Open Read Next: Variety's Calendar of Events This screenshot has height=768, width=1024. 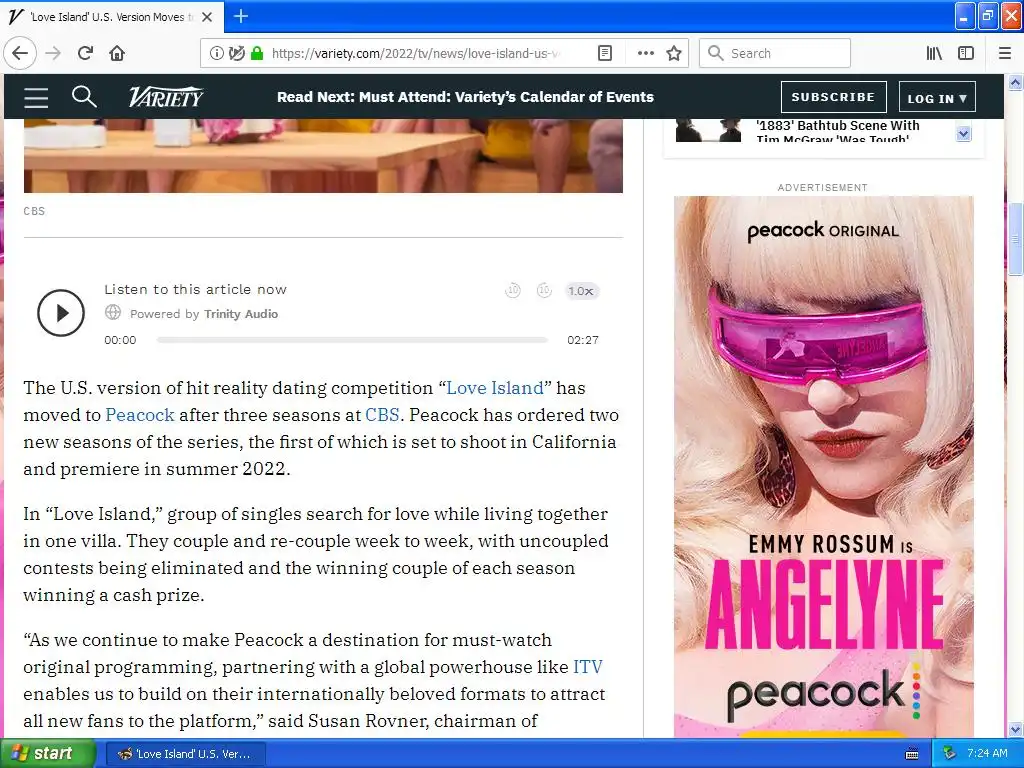click(465, 97)
